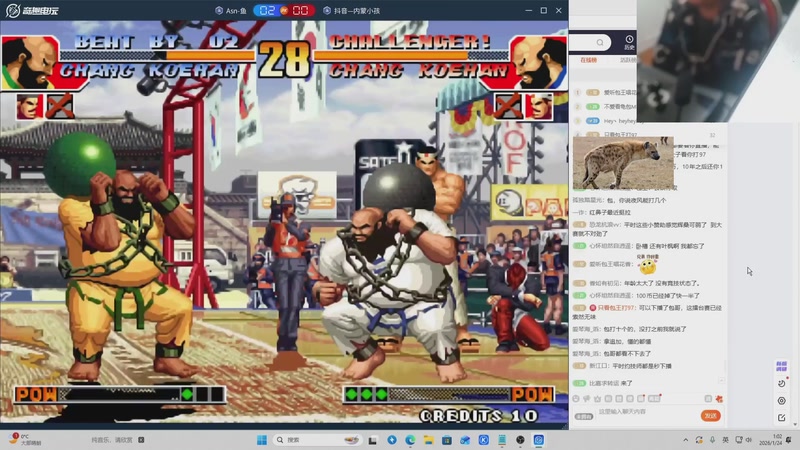Click the red 00 score counter
This screenshot has width=800, height=450.
click(301, 11)
